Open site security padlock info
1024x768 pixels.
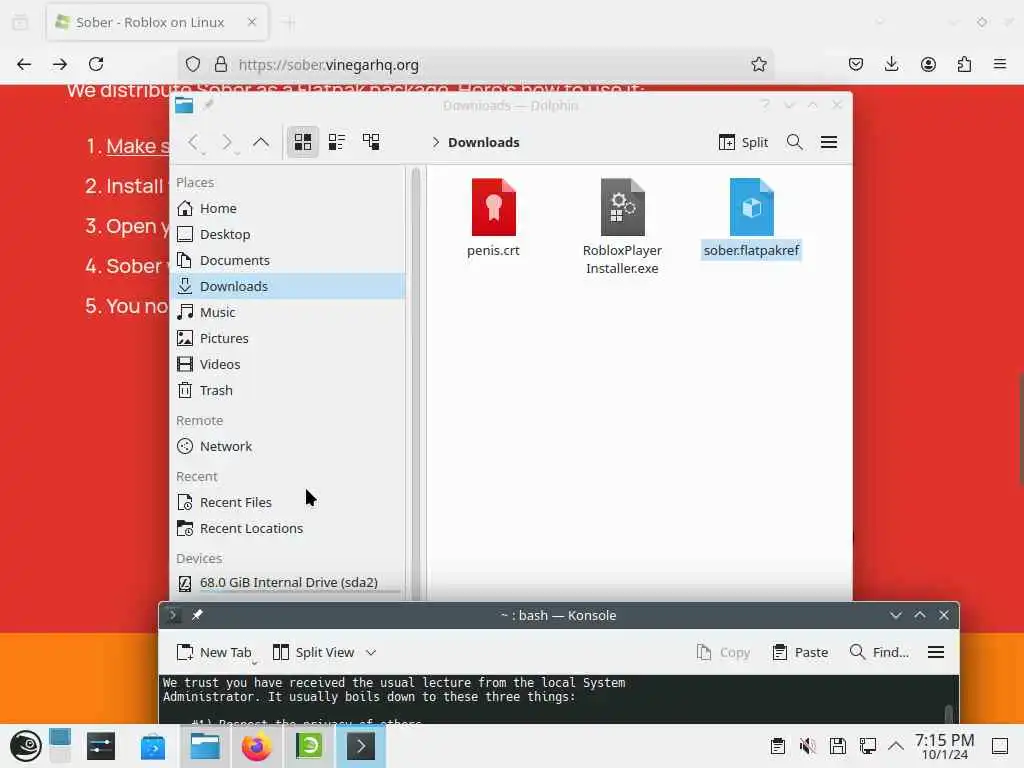click(221, 64)
